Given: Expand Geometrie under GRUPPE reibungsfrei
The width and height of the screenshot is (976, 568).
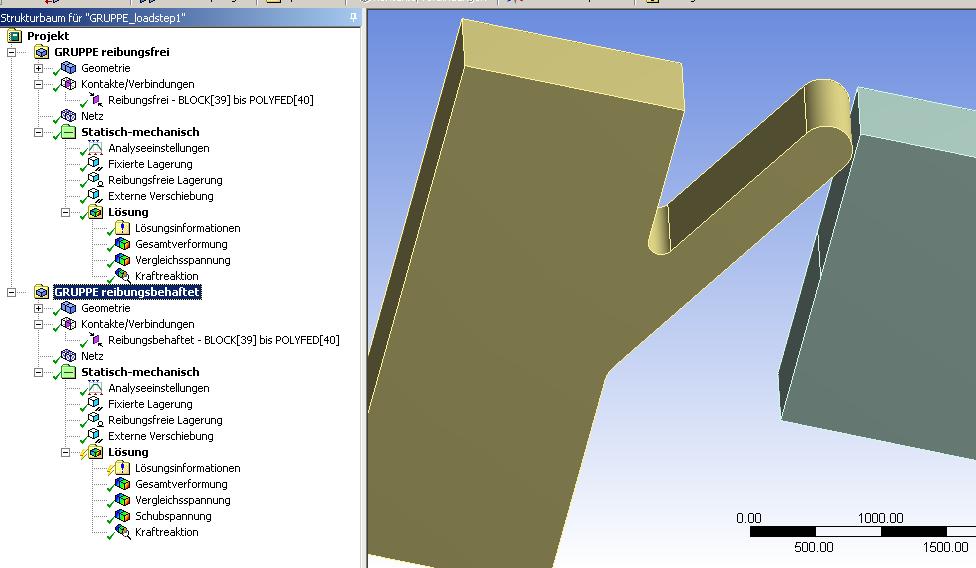Looking at the screenshot, I should [x=39, y=68].
